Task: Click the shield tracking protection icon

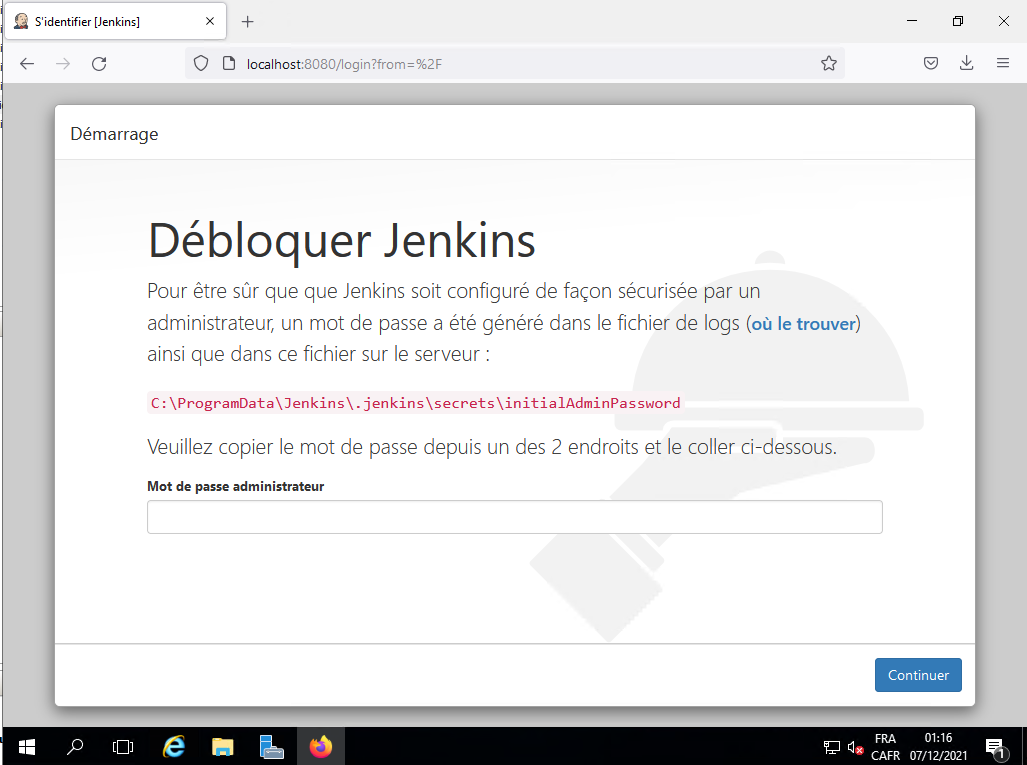Action: 201,63
